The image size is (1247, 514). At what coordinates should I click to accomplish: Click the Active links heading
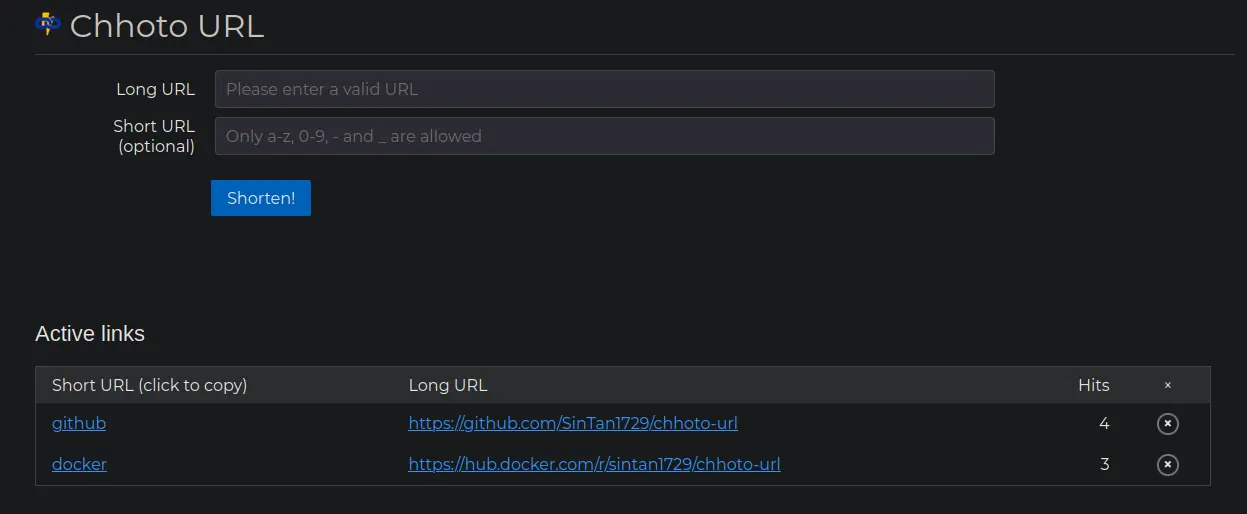(90, 334)
